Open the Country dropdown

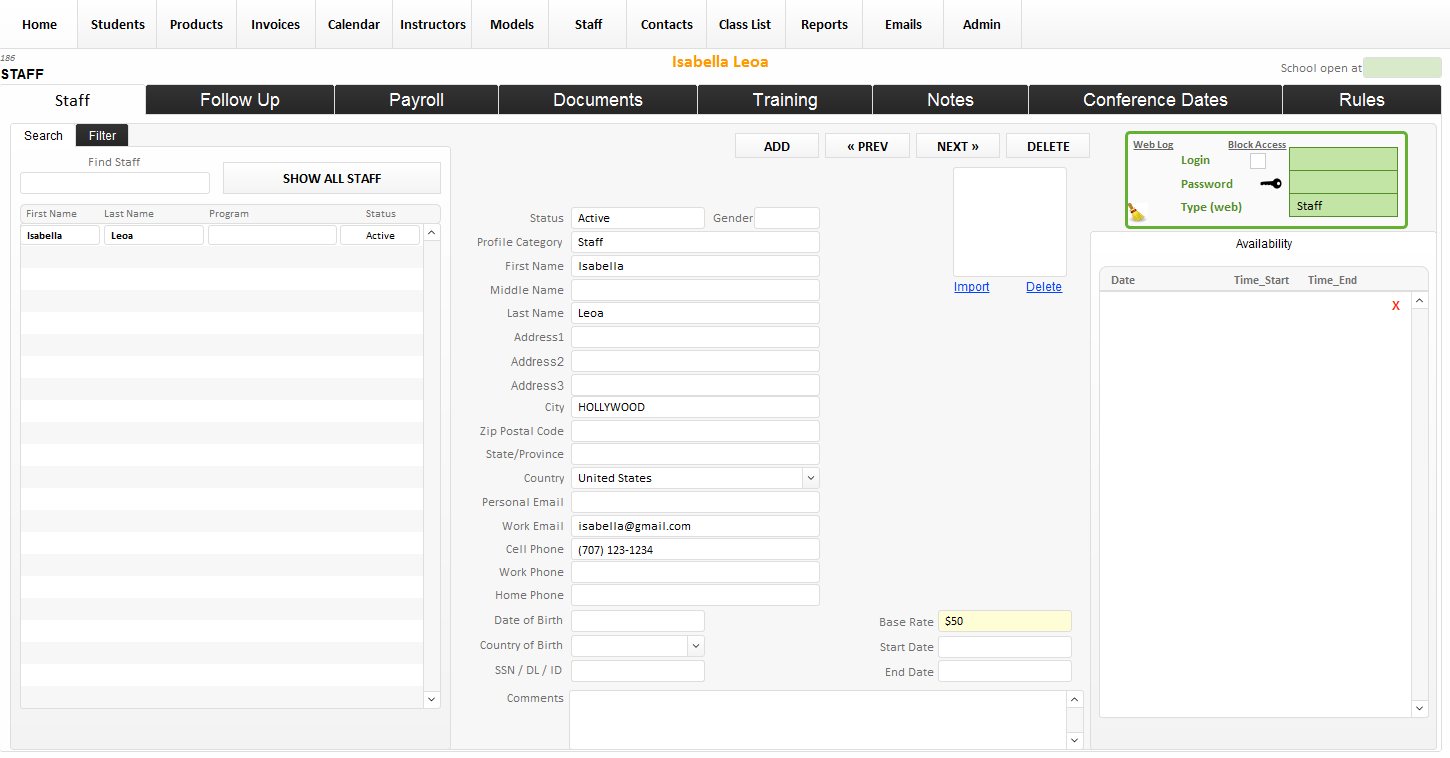coord(810,478)
